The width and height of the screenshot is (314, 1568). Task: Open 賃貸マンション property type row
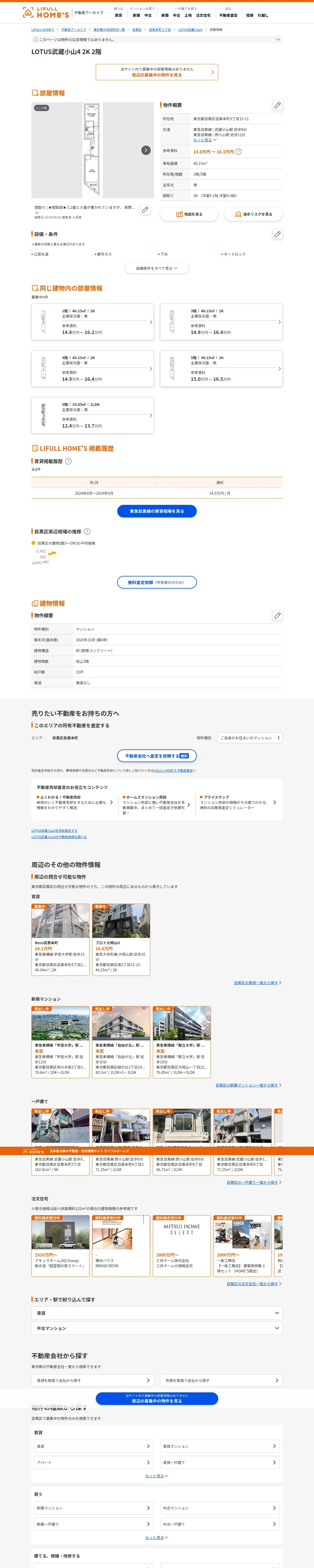pos(221,1446)
